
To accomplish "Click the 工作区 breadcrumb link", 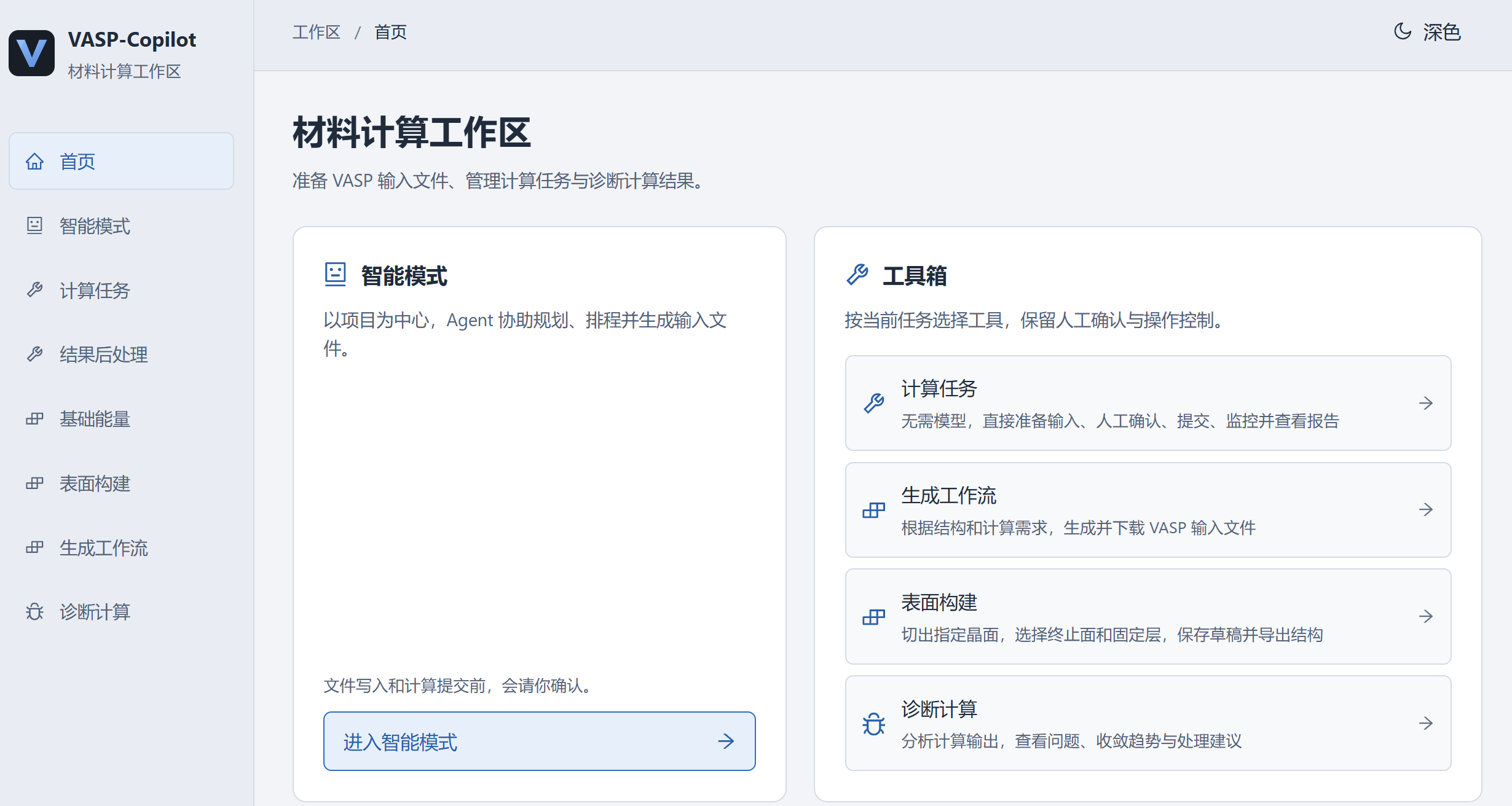I will [x=316, y=32].
